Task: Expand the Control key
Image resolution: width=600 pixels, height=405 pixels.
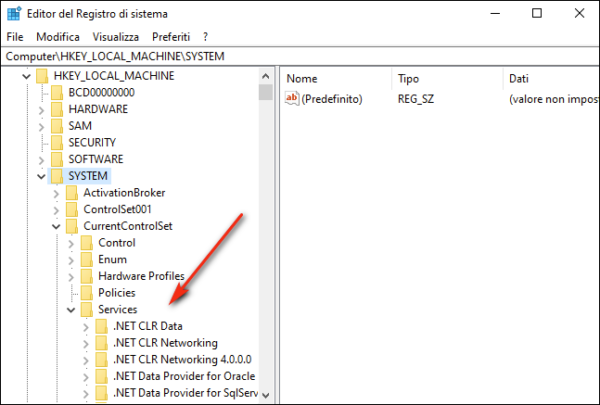Action: click(x=71, y=243)
